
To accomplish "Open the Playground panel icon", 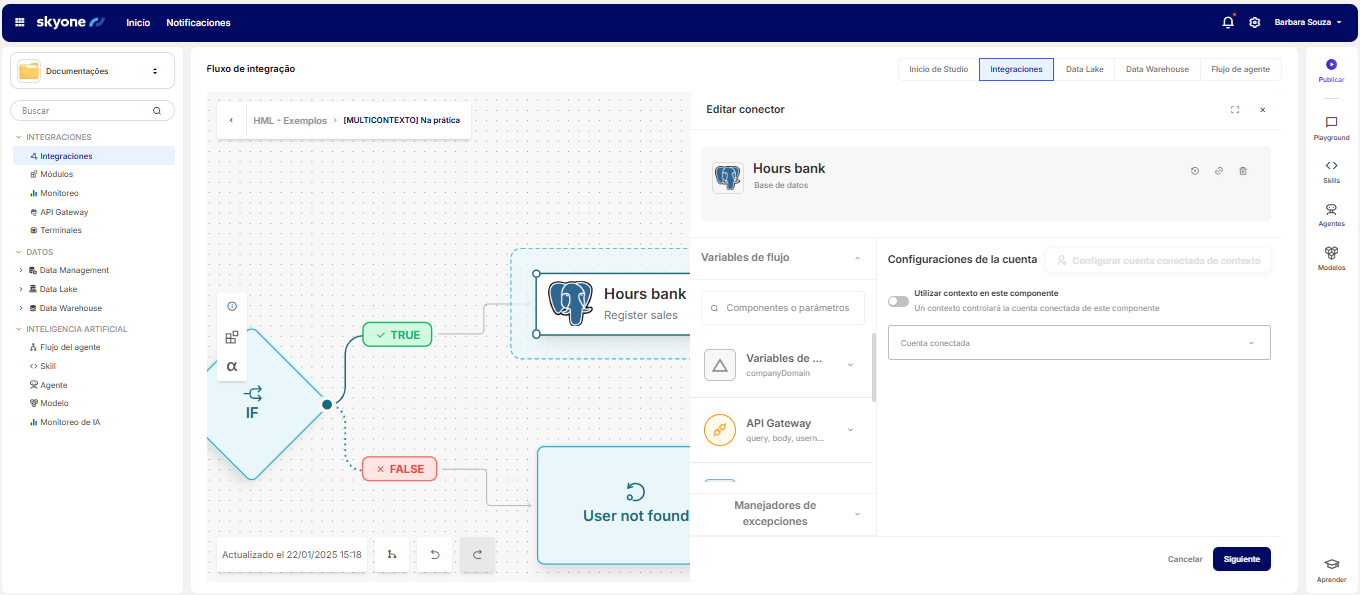I will coord(1331,122).
